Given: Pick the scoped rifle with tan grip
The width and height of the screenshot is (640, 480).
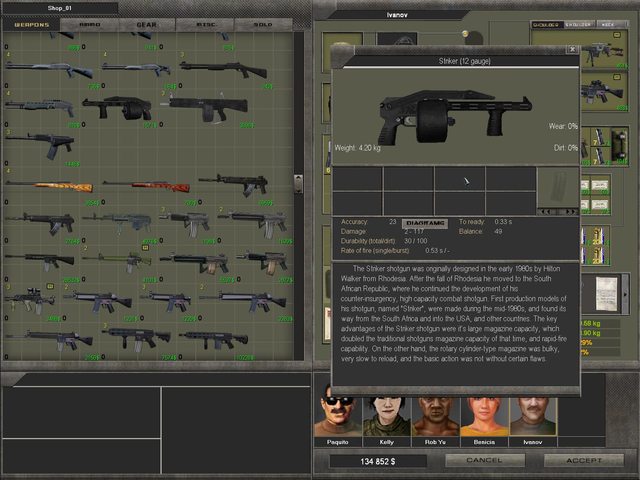Looking at the screenshot, I should [29, 300].
